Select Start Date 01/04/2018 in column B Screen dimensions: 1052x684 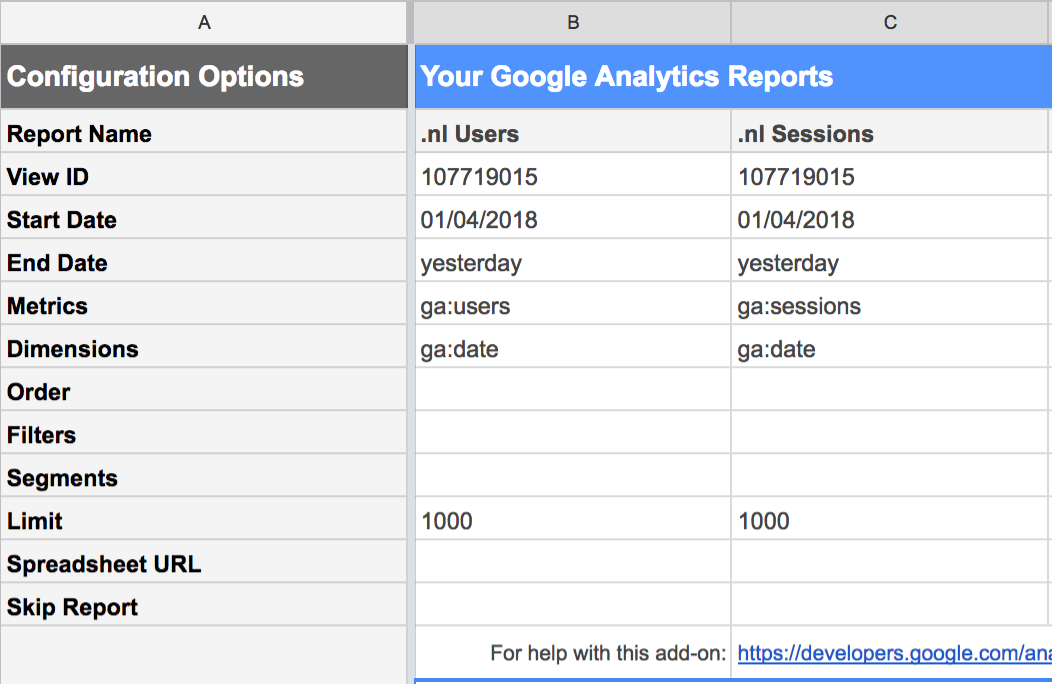pyautogui.click(x=572, y=218)
